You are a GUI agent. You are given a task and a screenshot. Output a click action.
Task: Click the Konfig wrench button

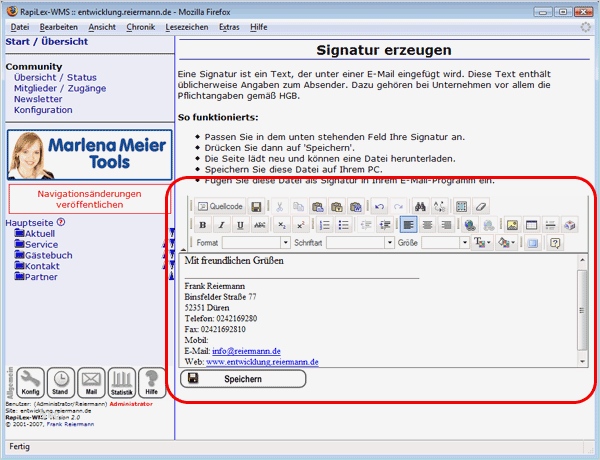[30, 383]
